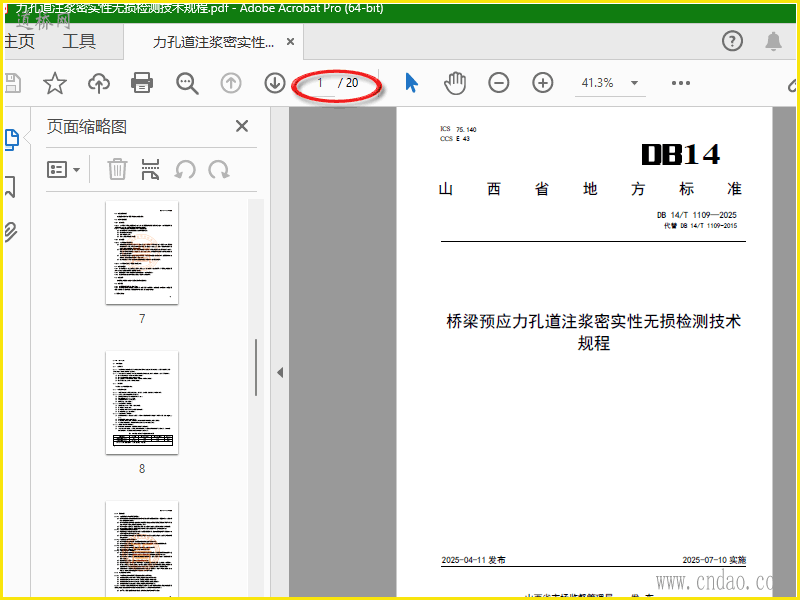Screen dimensions: 800x600
Task: Bookmark the file with the star icon
Action: point(55,83)
